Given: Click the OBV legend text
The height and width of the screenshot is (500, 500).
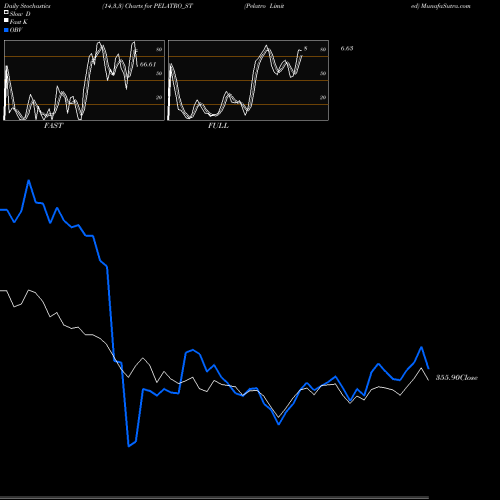Looking at the screenshot, I should click(x=16, y=30).
